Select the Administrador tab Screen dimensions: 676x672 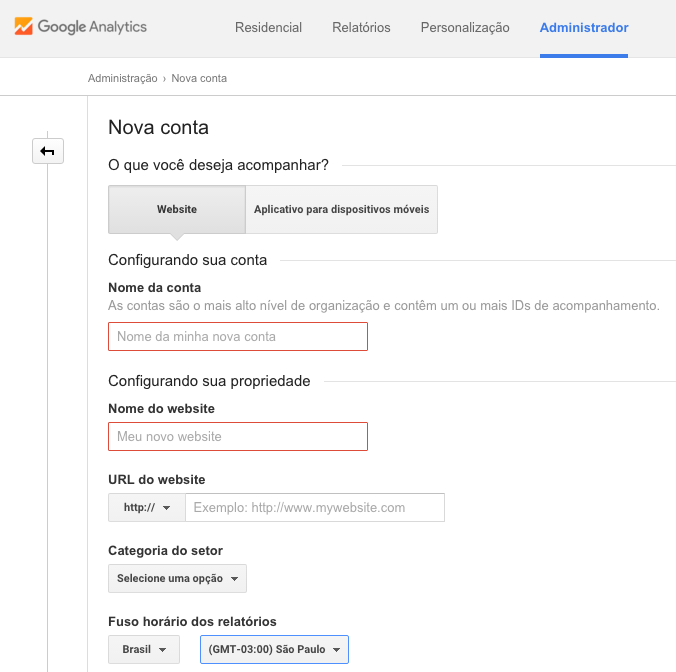point(584,28)
